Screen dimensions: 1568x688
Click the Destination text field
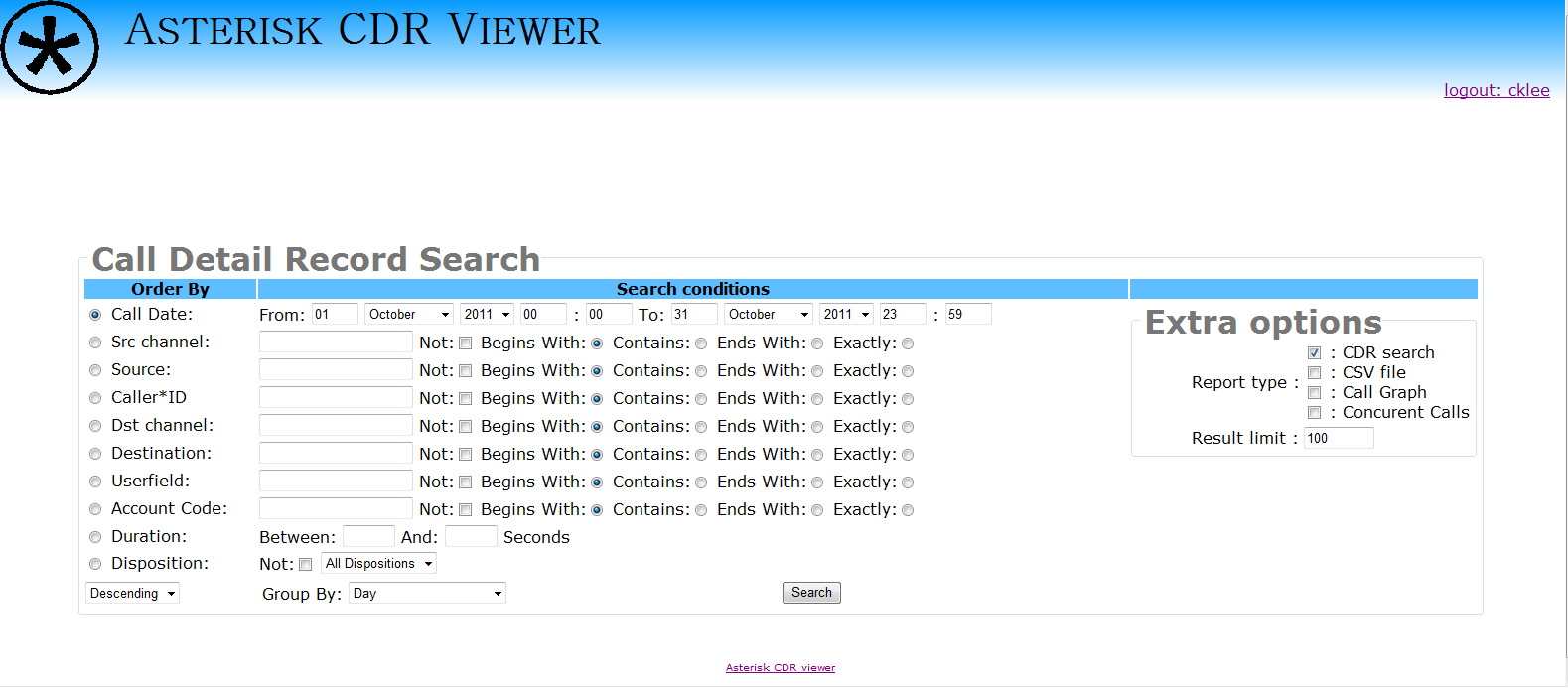[336, 453]
